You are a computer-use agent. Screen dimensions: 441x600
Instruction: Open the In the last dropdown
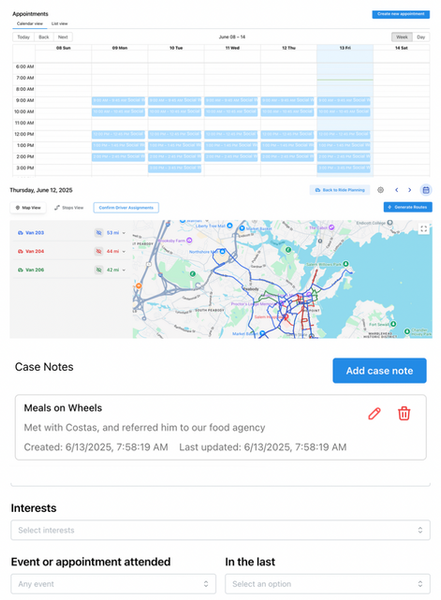[x=328, y=584]
